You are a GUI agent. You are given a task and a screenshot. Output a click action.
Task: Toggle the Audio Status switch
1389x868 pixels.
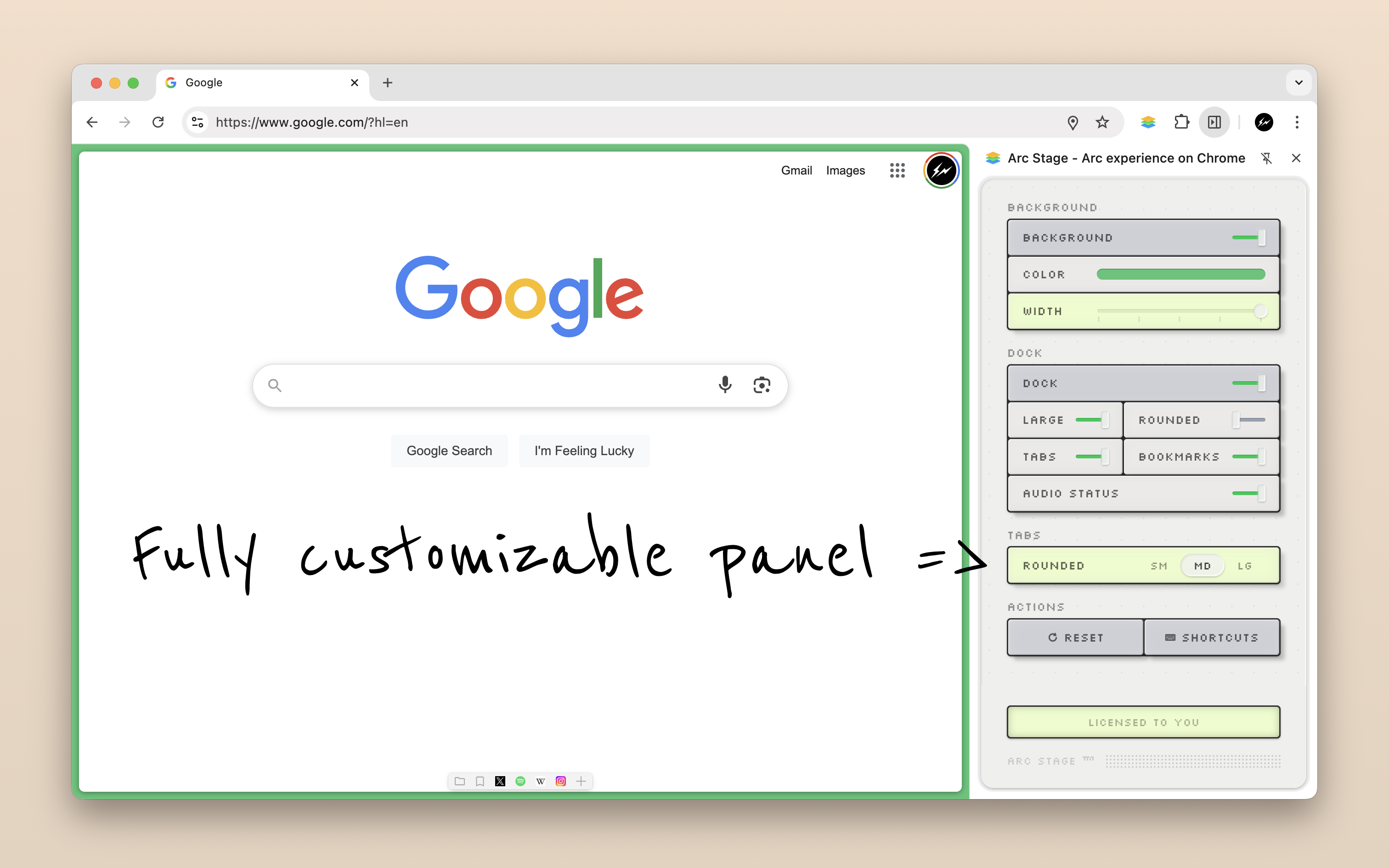(1248, 494)
